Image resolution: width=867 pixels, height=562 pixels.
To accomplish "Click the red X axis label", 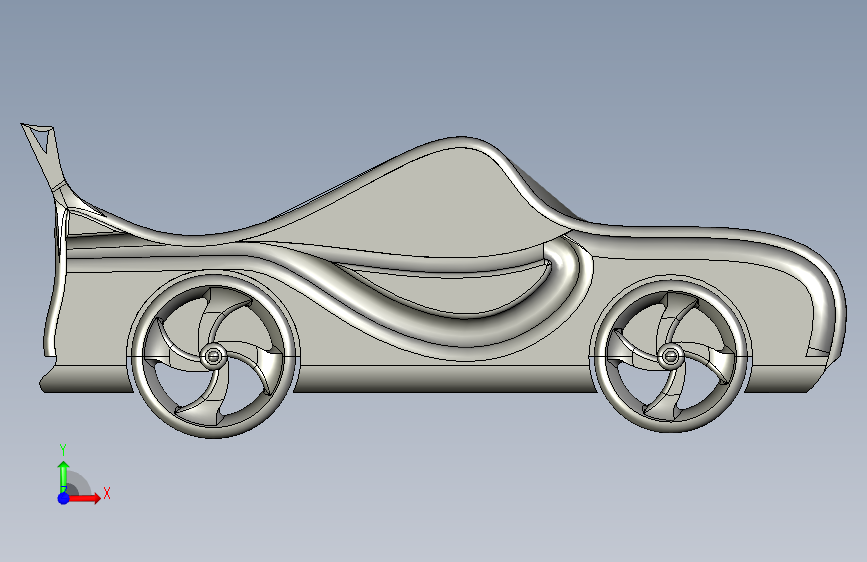I will click(x=107, y=493).
